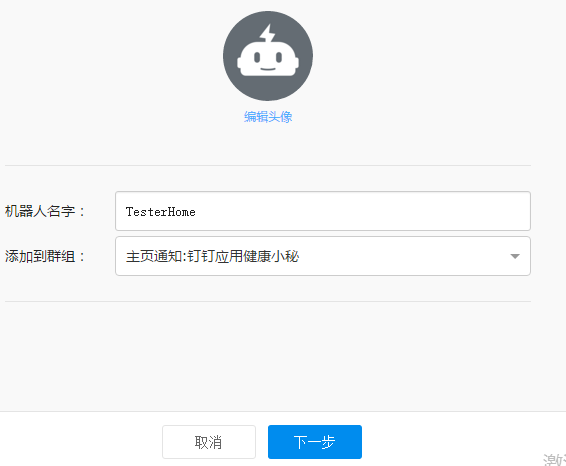Click the TesterHome text in name field
This screenshot has height=466, width=566.
(161, 212)
